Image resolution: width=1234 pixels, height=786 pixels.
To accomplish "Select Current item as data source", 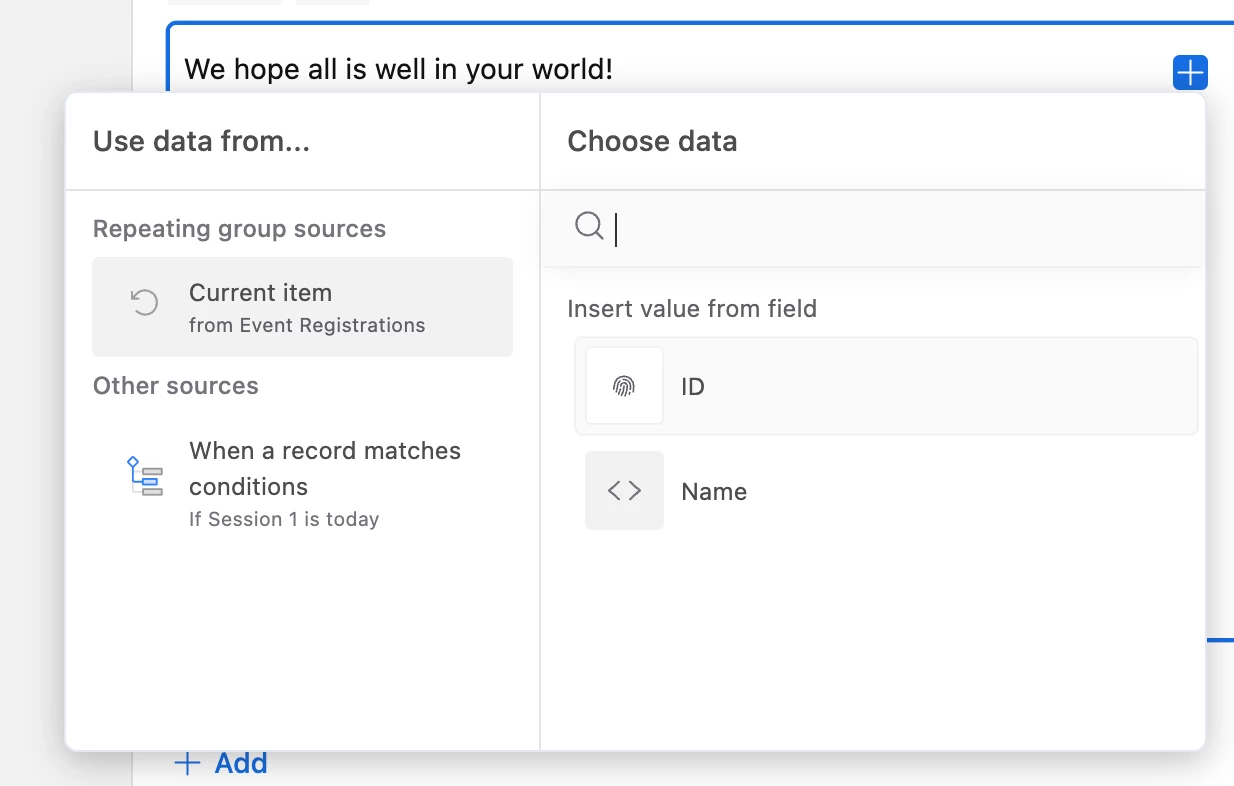I will coord(302,306).
